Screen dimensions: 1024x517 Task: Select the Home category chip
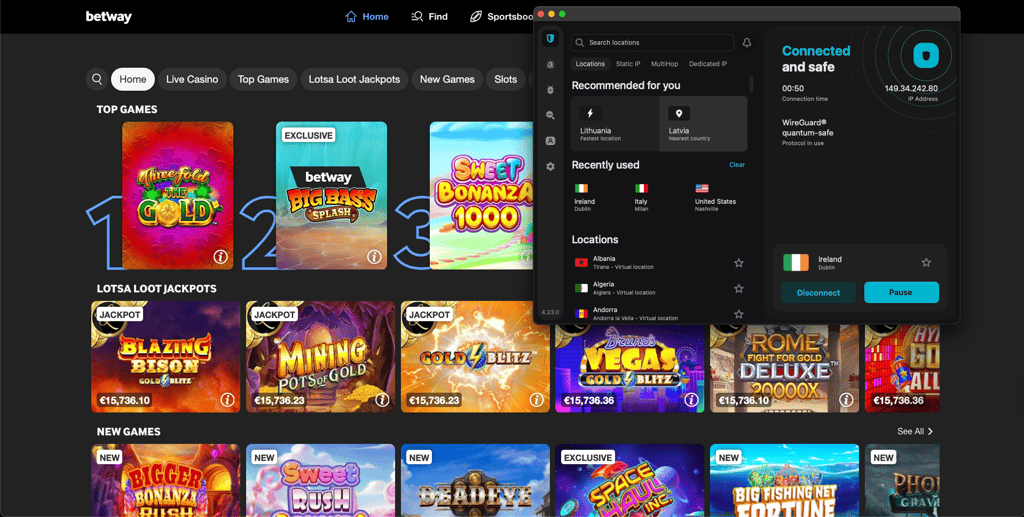(x=133, y=79)
